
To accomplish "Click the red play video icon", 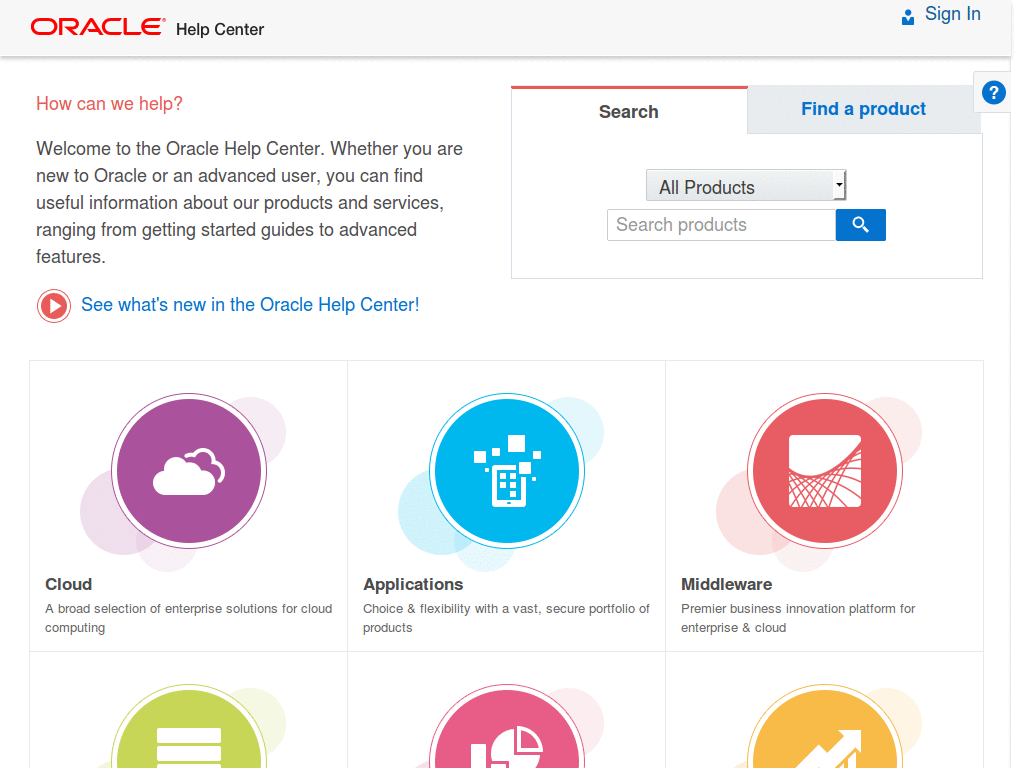I will tap(54, 306).
